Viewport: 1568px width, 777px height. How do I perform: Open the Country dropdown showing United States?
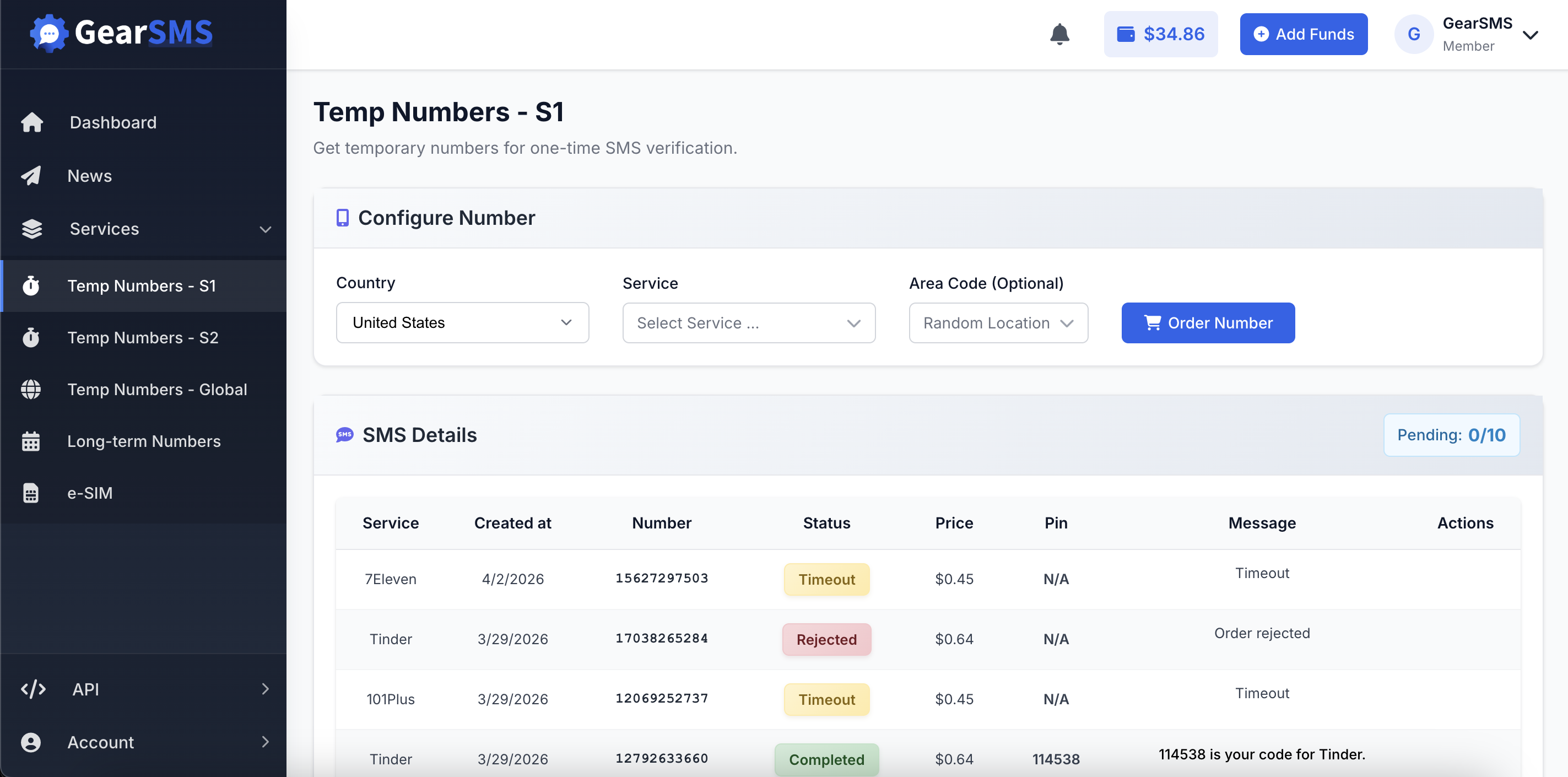coord(463,323)
